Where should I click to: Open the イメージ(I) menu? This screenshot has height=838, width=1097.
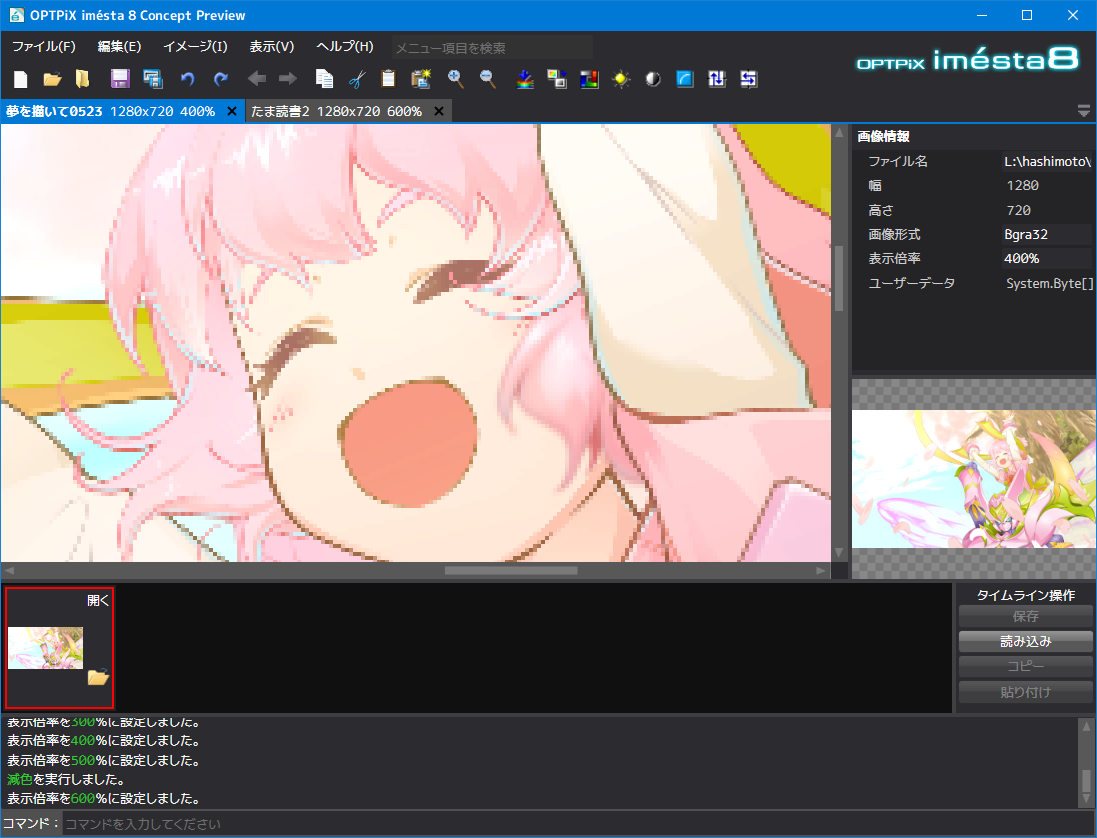tap(195, 47)
